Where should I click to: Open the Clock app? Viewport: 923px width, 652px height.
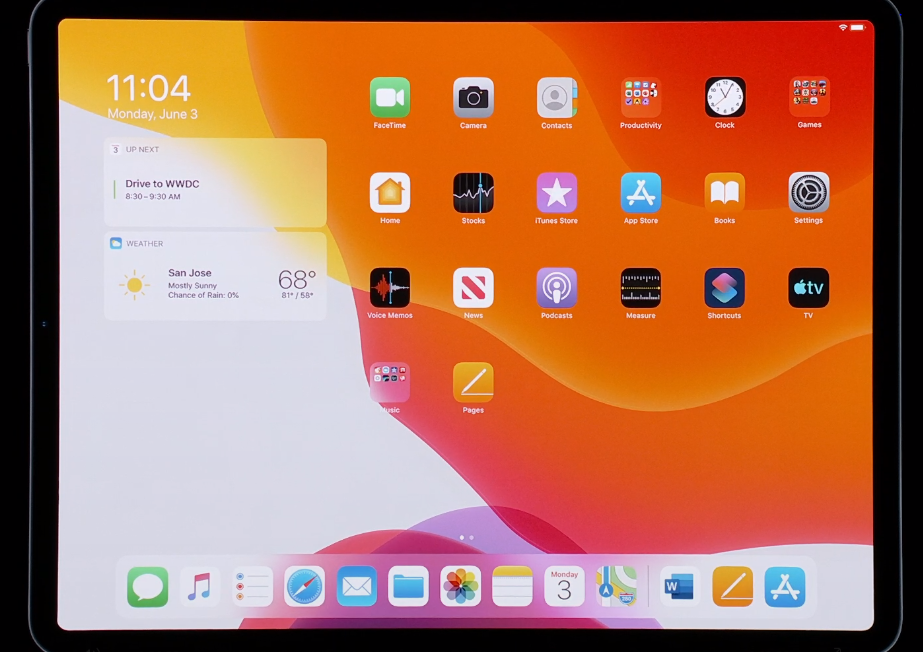click(x=725, y=97)
